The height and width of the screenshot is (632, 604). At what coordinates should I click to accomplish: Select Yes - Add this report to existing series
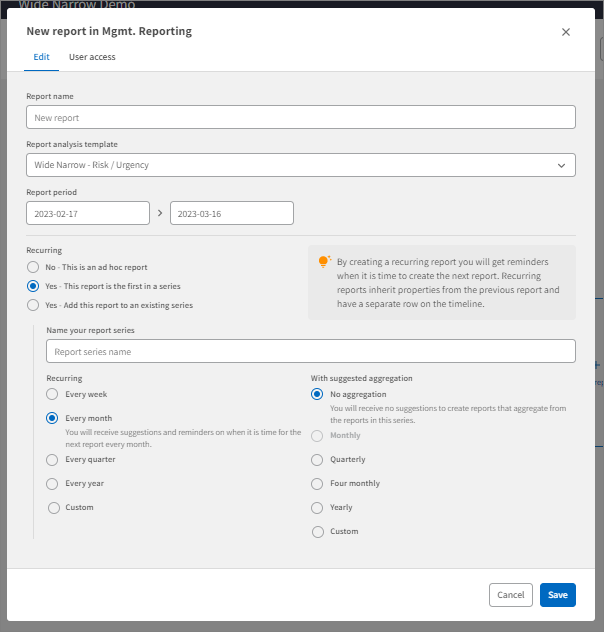(33, 305)
